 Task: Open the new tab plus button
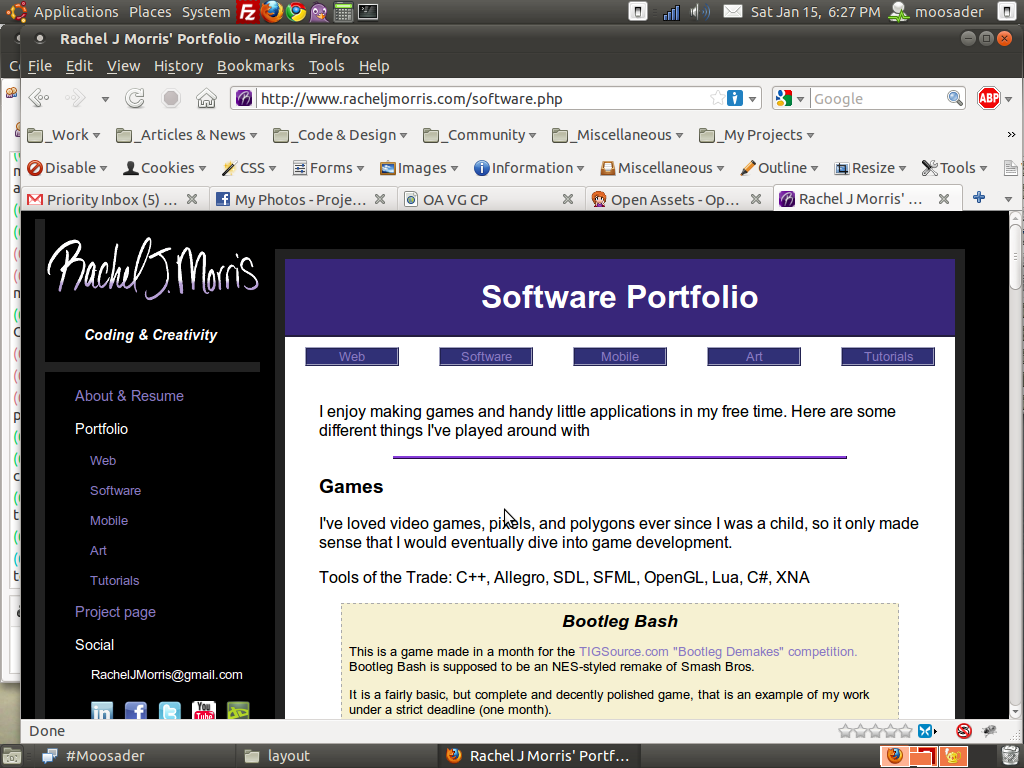(979, 198)
